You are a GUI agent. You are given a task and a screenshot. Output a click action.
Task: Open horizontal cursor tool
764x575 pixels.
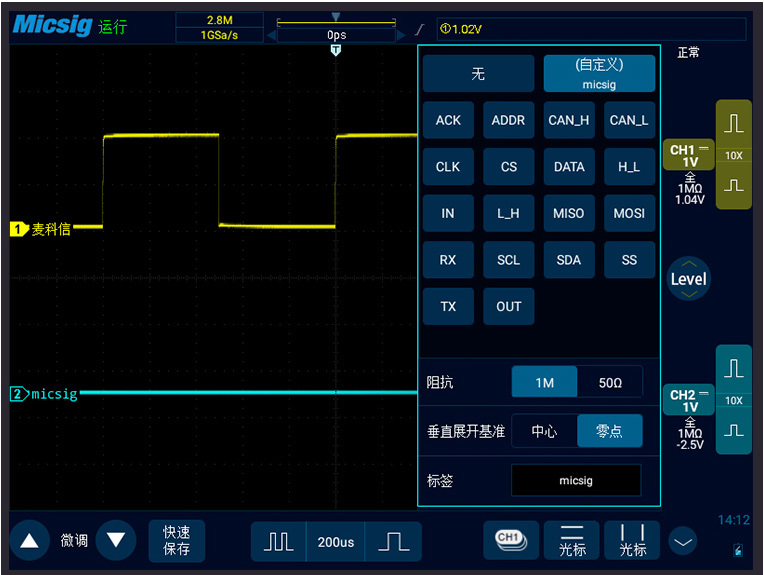point(572,541)
